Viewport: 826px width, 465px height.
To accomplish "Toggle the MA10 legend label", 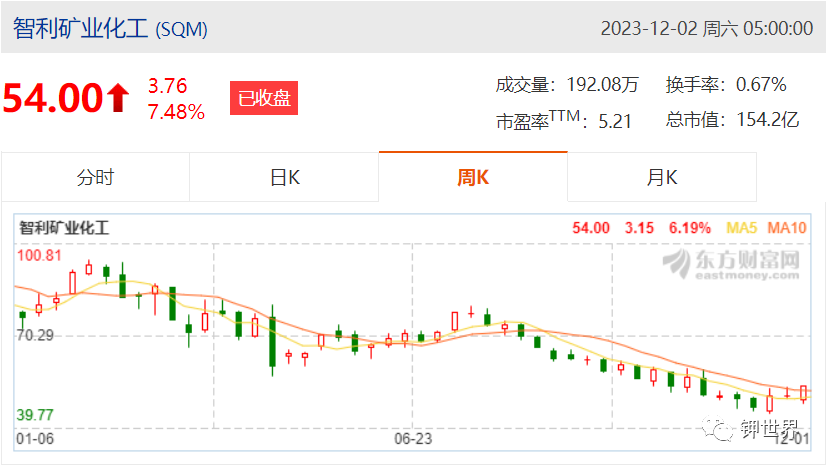I will pos(786,228).
